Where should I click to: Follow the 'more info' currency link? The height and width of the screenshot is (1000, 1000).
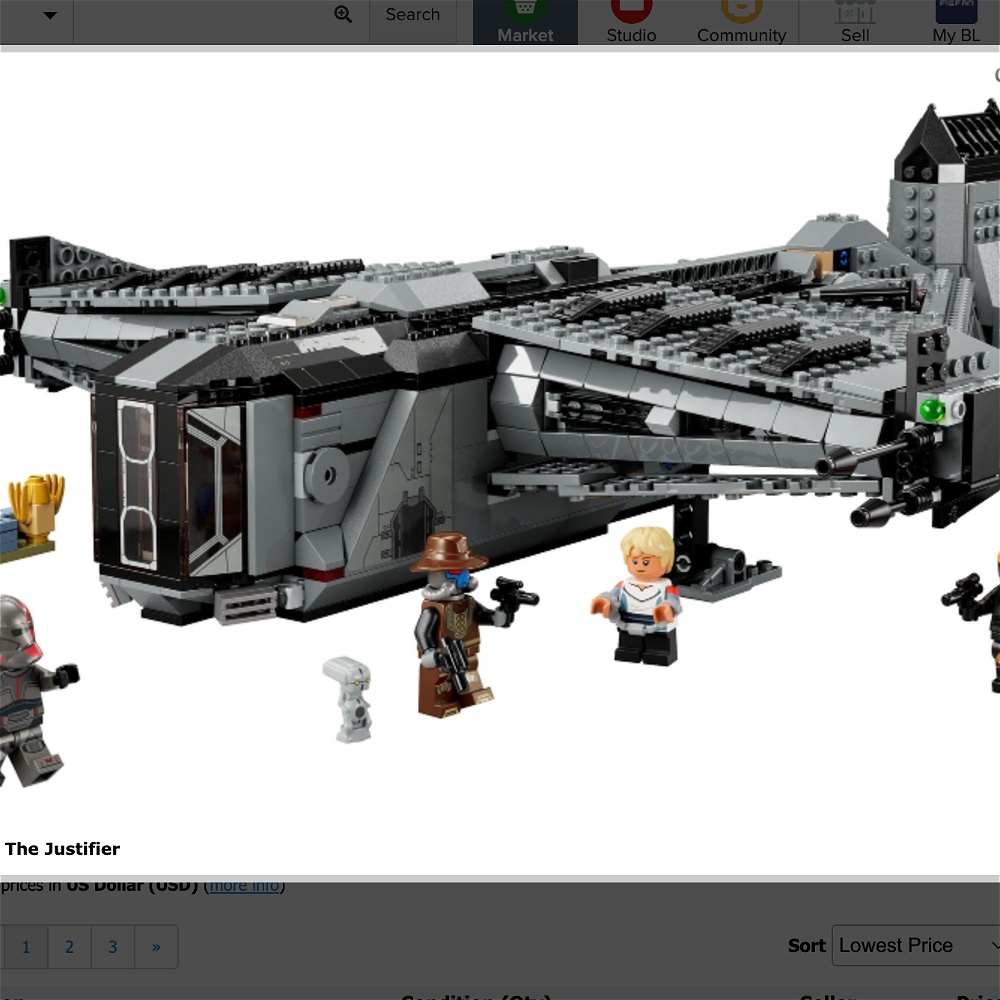click(x=244, y=886)
